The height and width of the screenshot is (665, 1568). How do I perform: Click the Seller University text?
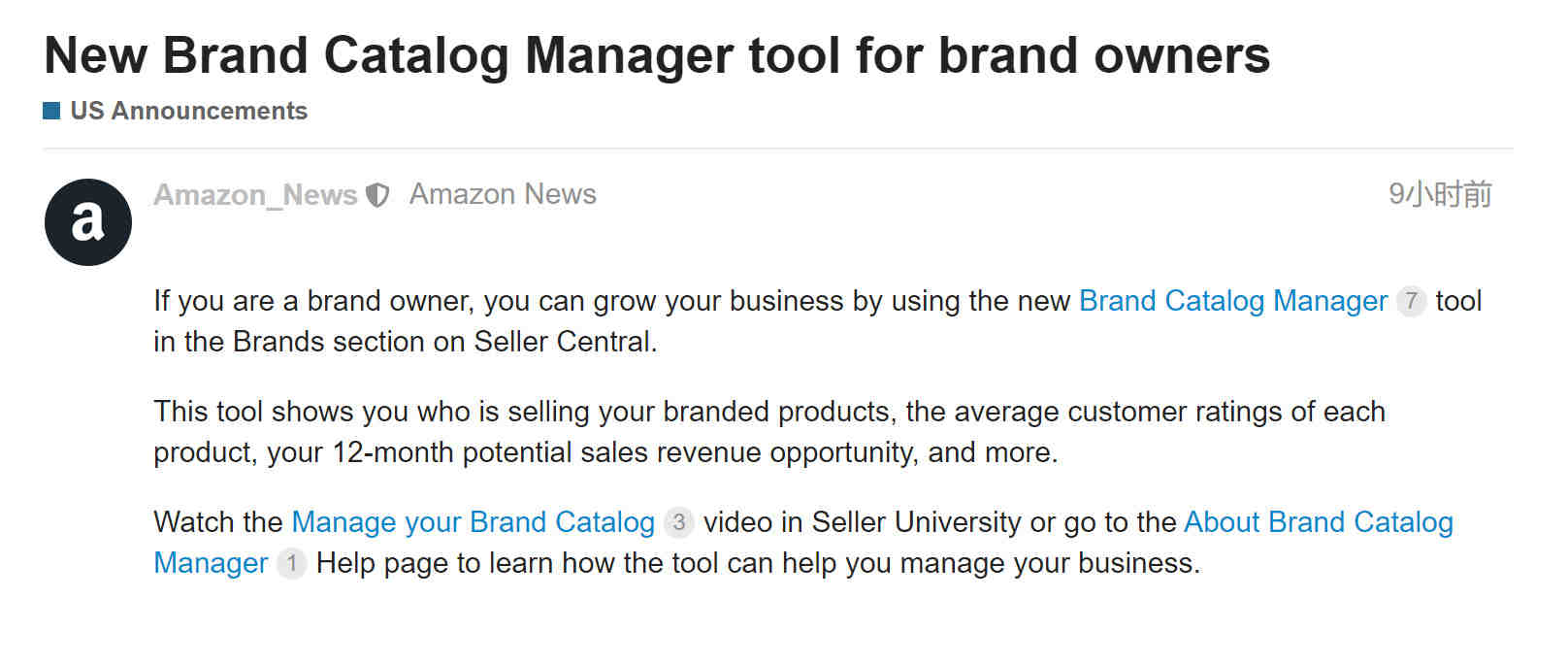tap(917, 522)
